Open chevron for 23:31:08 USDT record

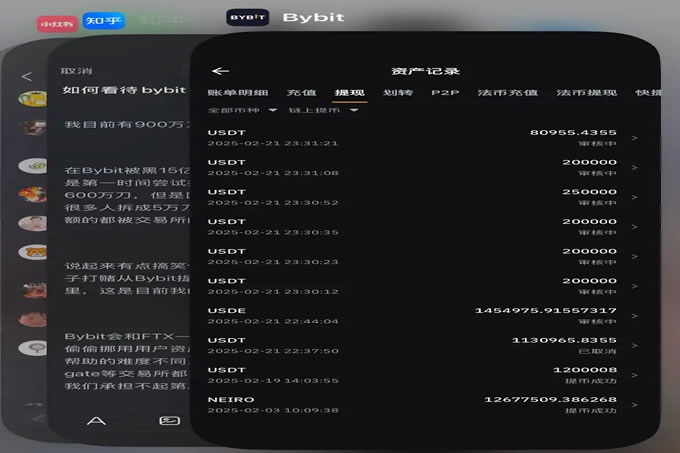[x=634, y=167]
